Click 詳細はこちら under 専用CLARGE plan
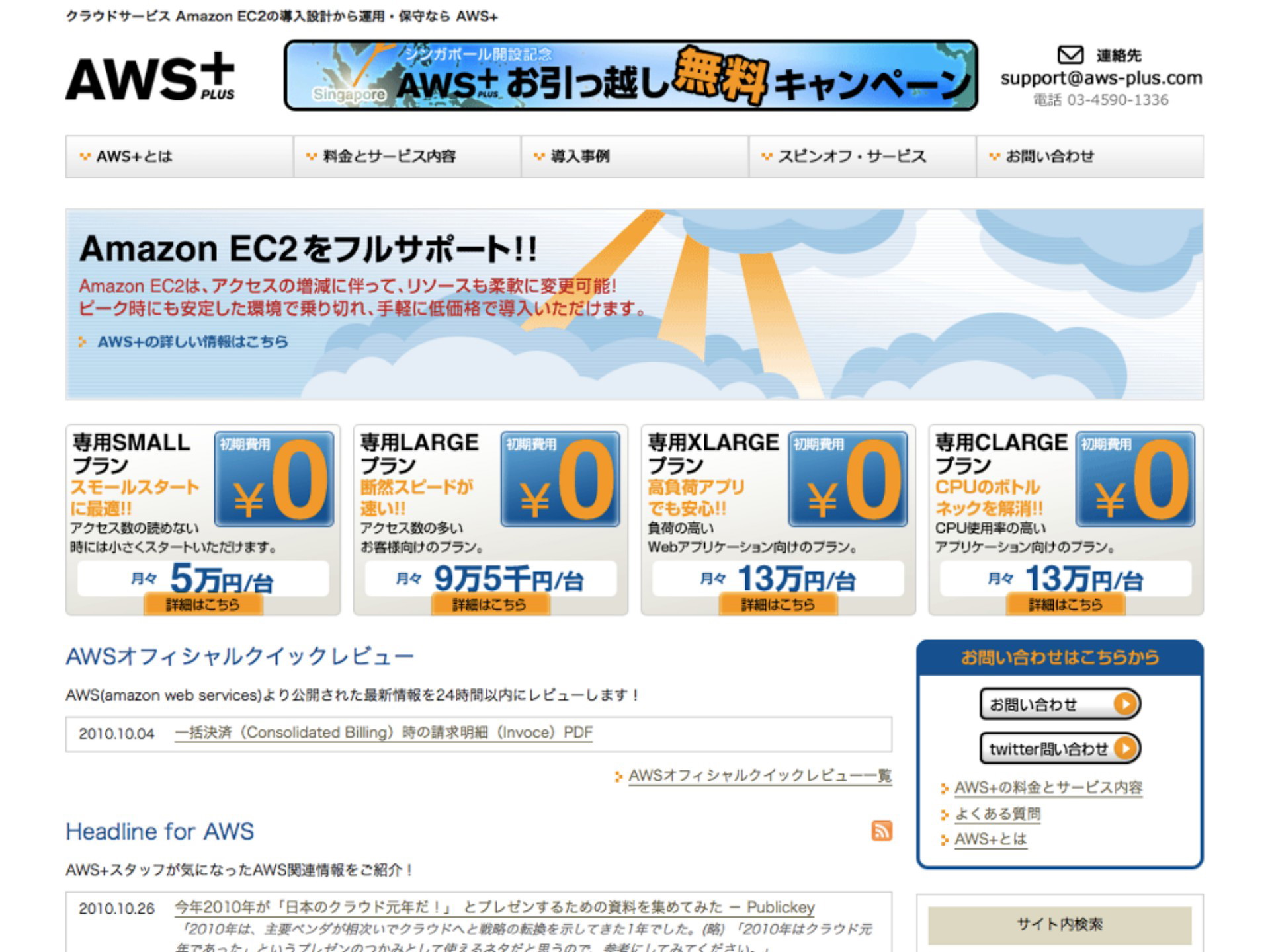The width and height of the screenshot is (1270, 952). (x=1066, y=604)
